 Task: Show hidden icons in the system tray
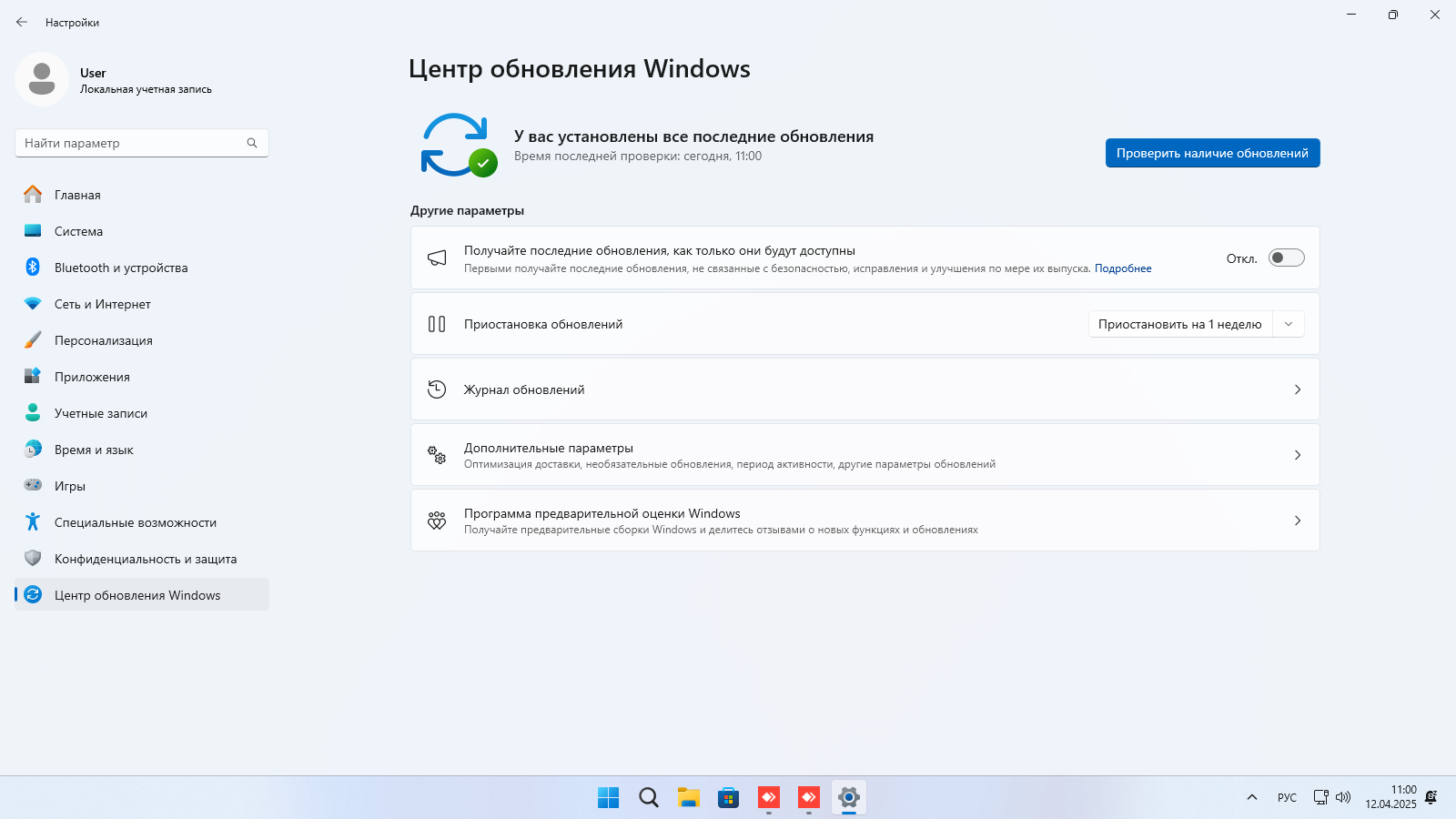click(x=1252, y=798)
